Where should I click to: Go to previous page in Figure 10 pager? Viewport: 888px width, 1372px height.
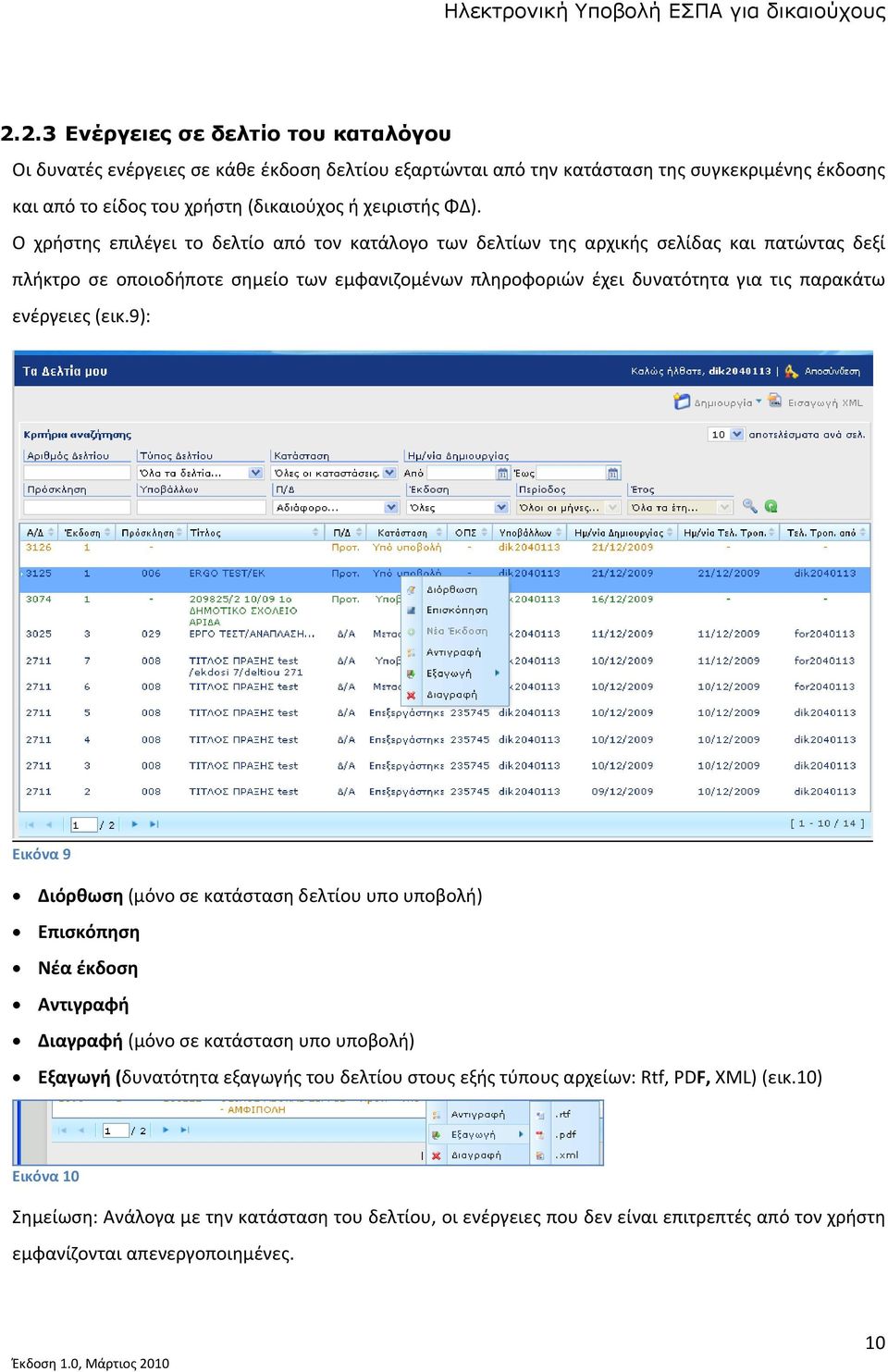pos(81,1130)
